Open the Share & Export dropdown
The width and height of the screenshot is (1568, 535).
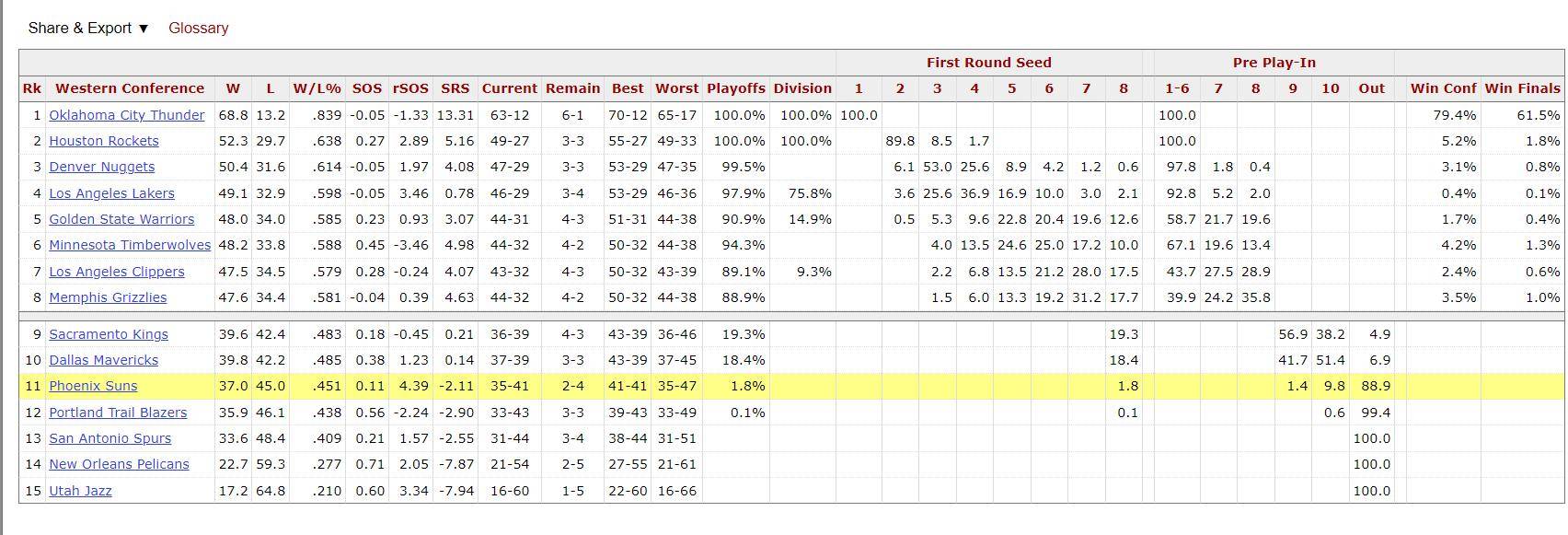pyautogui.click(x=88, y=28)
